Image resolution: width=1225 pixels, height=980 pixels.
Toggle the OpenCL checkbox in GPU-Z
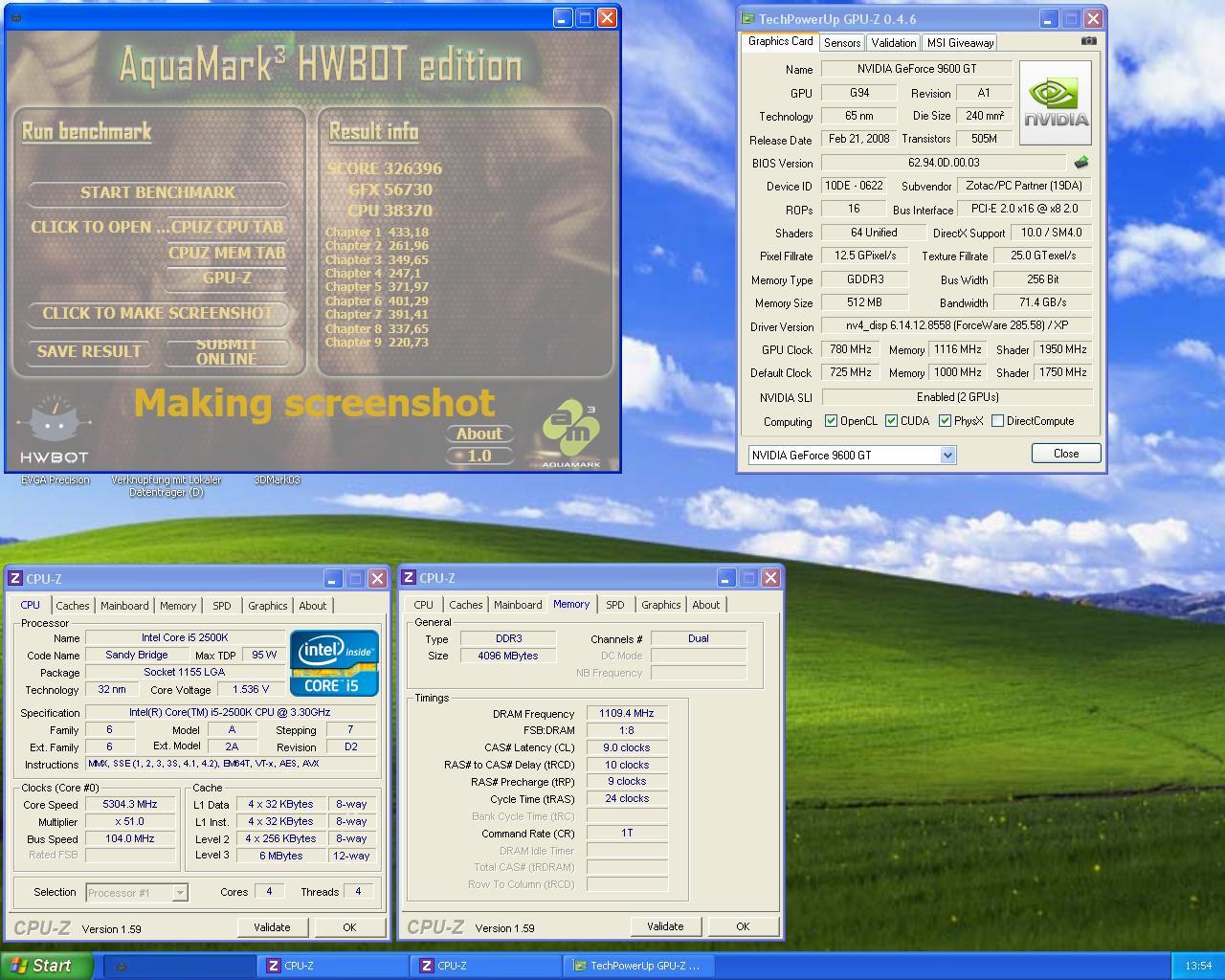tap(832, 421)
